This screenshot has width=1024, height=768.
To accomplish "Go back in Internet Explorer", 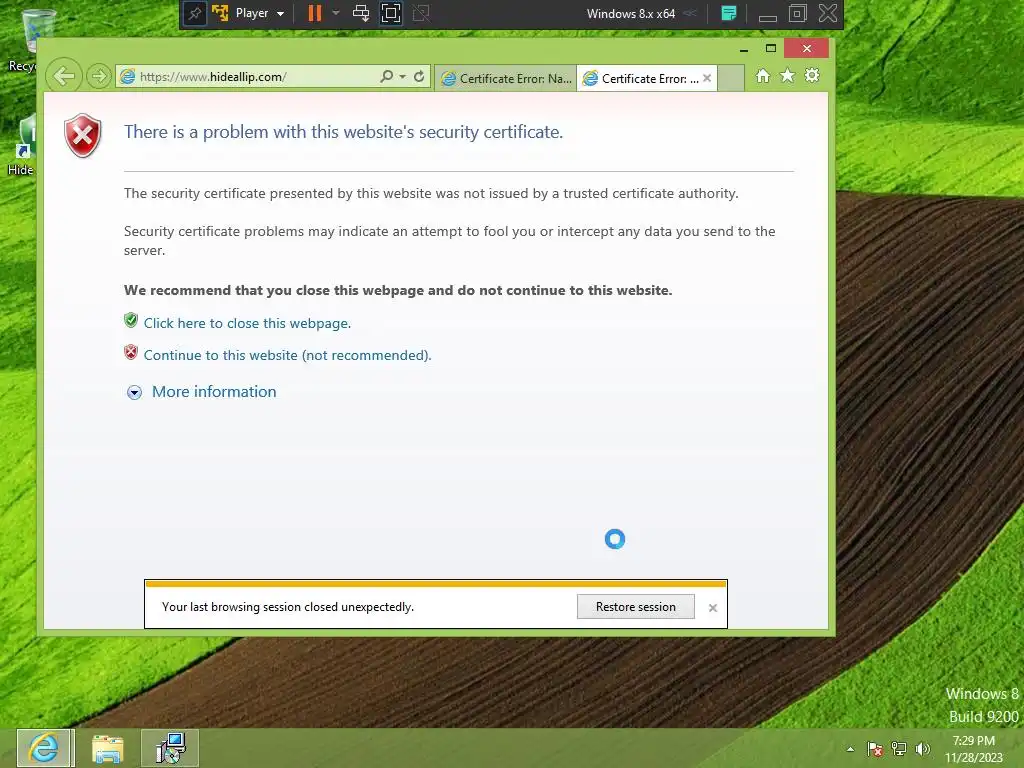I will 64,76.
